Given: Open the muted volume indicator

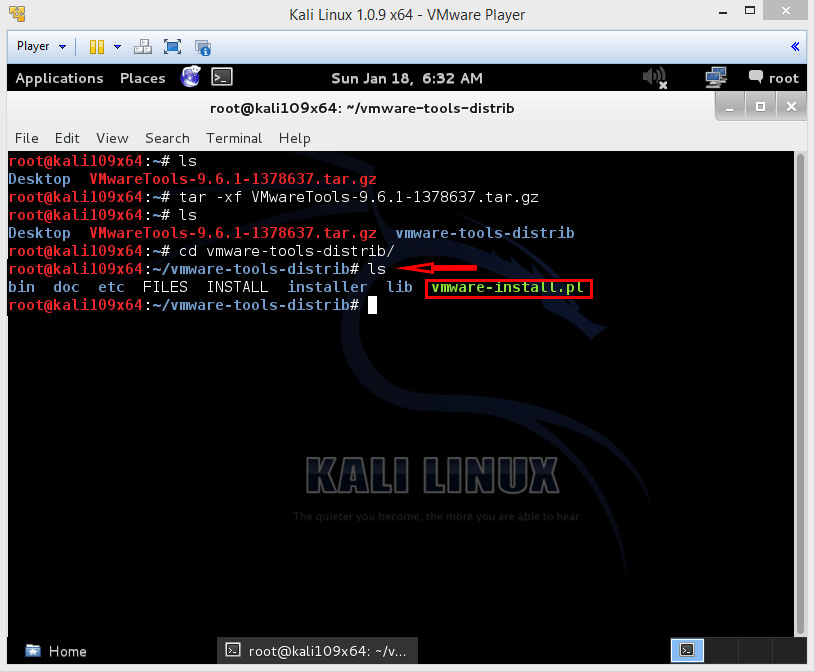Looking at the screenshot, I should coord(655,78).
